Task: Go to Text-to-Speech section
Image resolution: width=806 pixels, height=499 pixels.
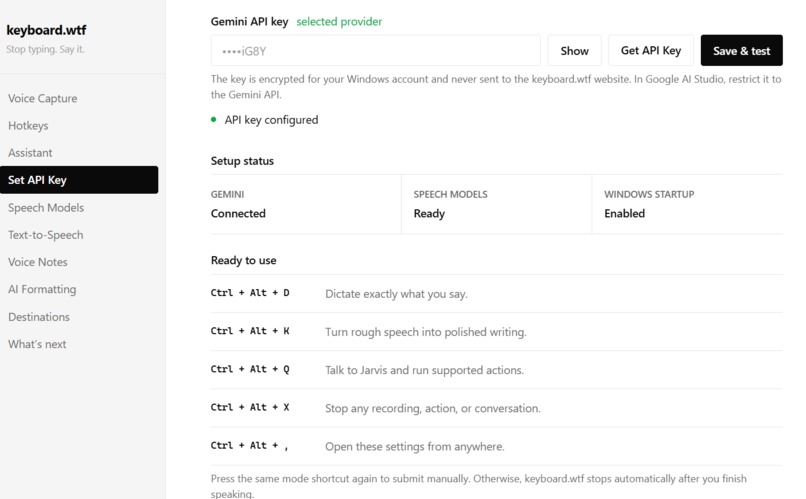Action: [46, 235]
